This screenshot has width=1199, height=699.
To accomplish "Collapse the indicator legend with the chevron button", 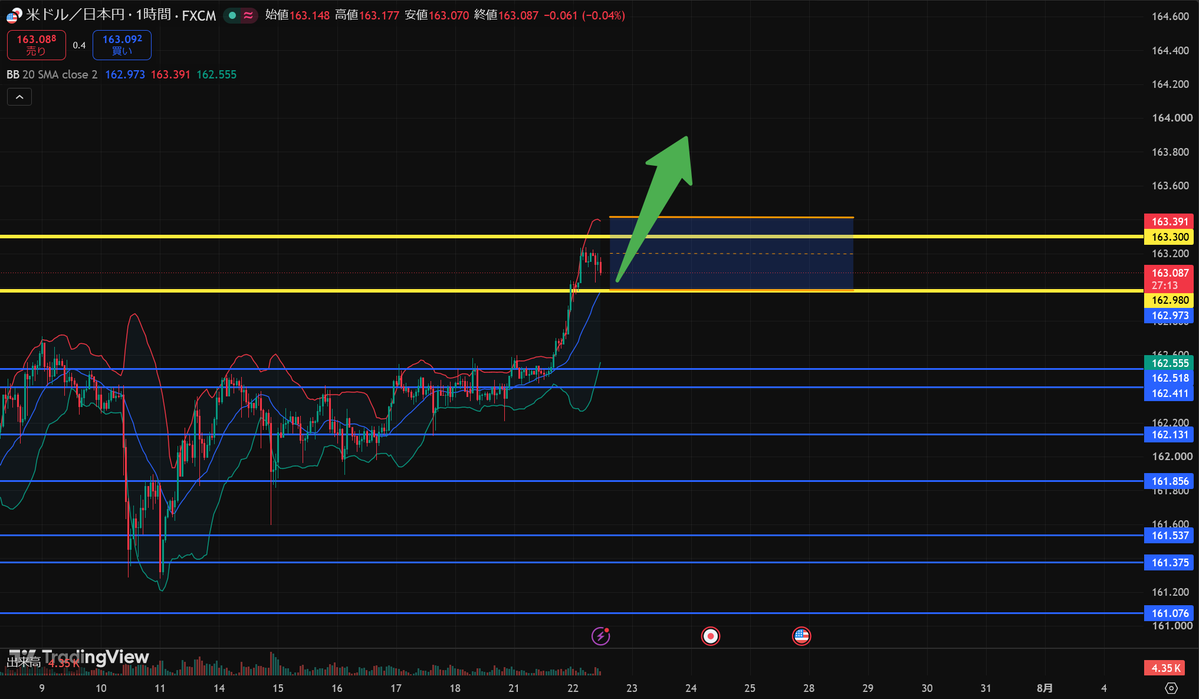I will point(19,97).
